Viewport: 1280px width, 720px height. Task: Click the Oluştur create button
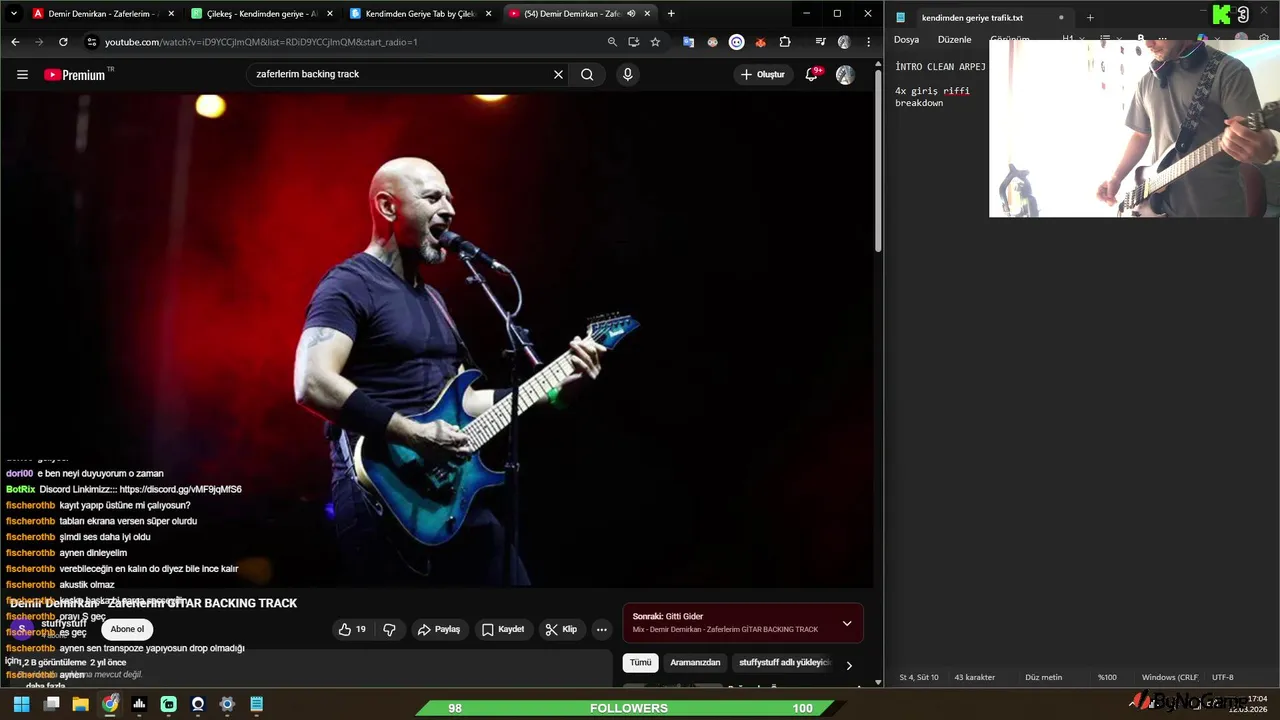pyautogui.click(x=763, y=74)
